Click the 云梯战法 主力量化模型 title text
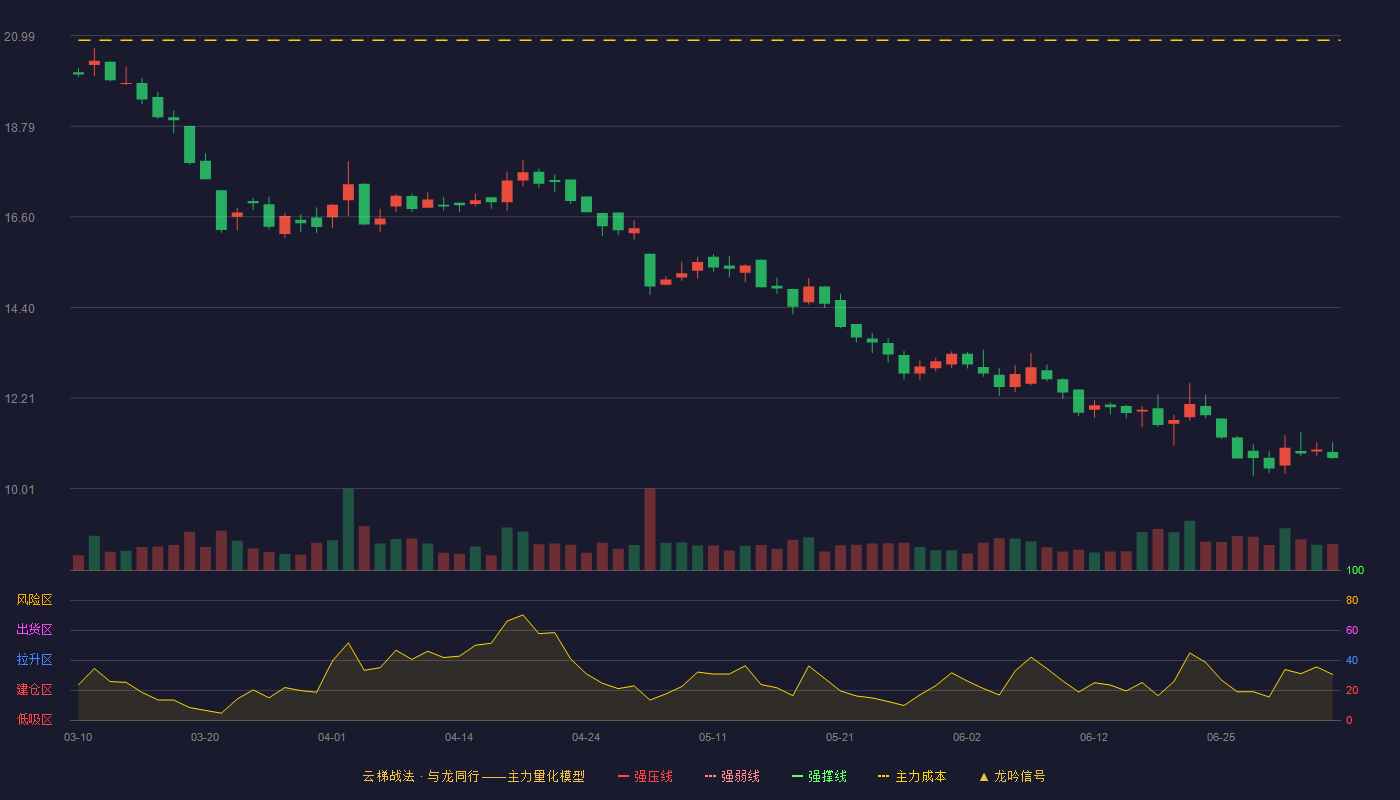This screenshot has width=1400, height=800. pyautogui.click(x=474, y=776)
